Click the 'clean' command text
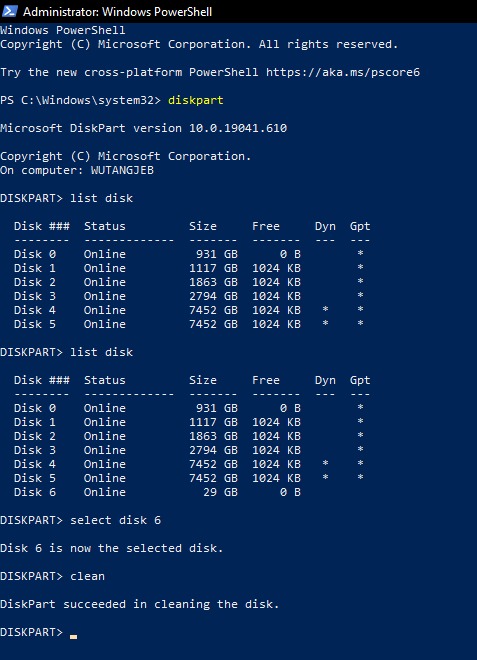 click(87, 576)
